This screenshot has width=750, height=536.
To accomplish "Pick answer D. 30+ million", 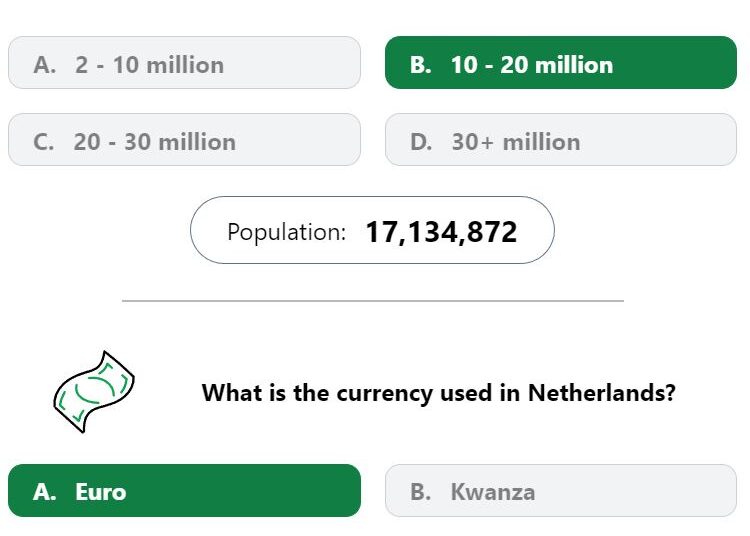I will pyautogui.click(x=561, y=140).
